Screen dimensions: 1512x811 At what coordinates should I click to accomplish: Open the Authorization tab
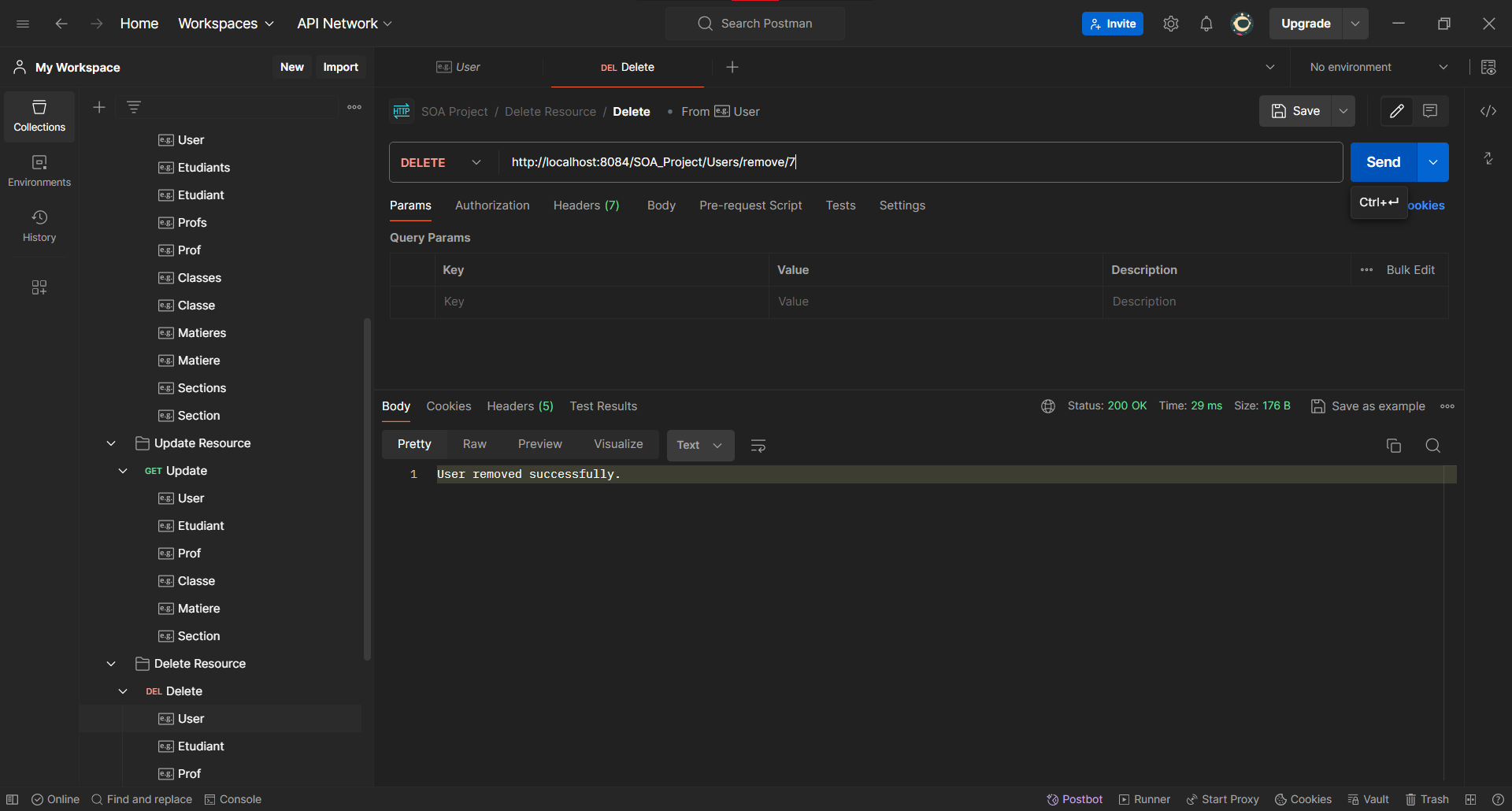point(492,206)
